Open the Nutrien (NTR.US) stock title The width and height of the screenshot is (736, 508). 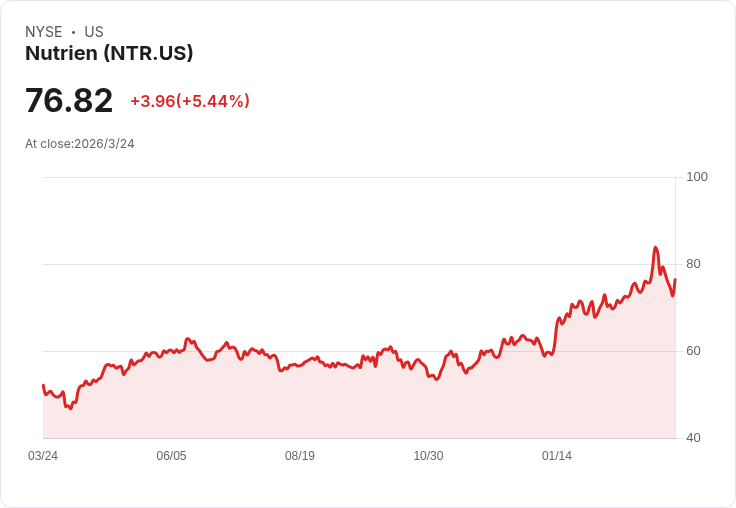pyautogui.click(x=109, y=54)
